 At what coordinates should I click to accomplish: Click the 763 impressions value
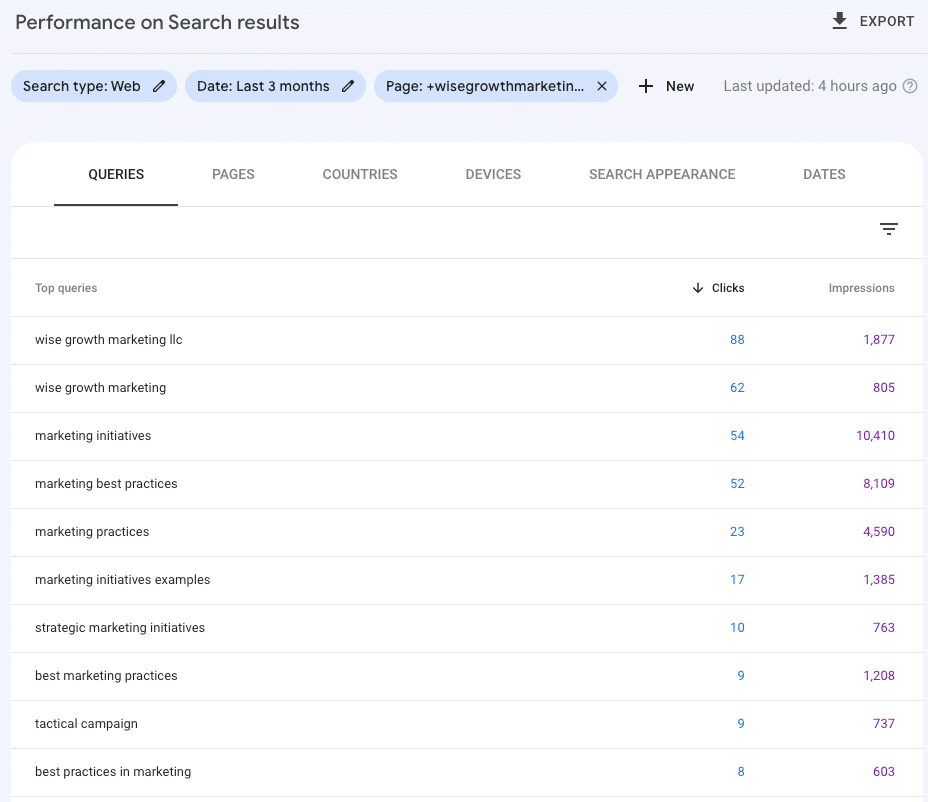884,627
